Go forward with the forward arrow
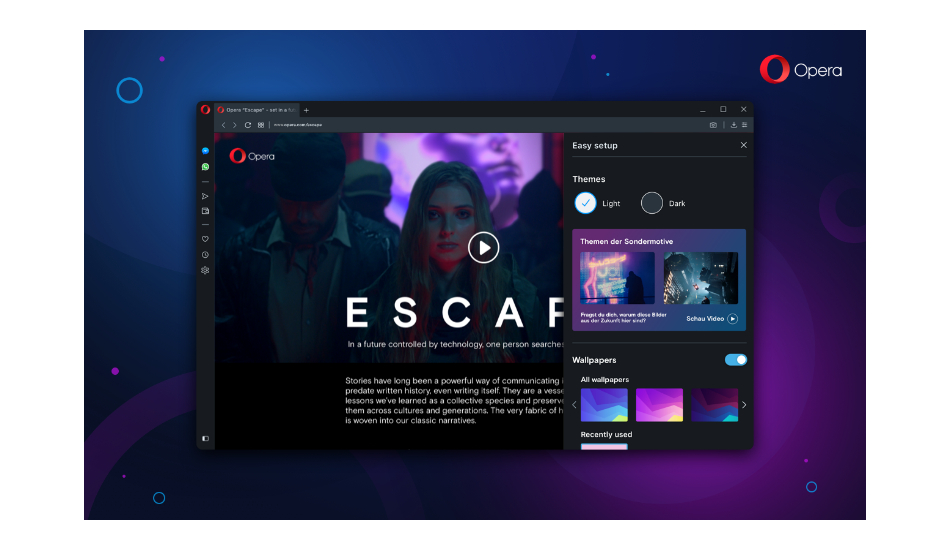Image resolution: width=950 pixels, height=550 pixels. (234, 125)
